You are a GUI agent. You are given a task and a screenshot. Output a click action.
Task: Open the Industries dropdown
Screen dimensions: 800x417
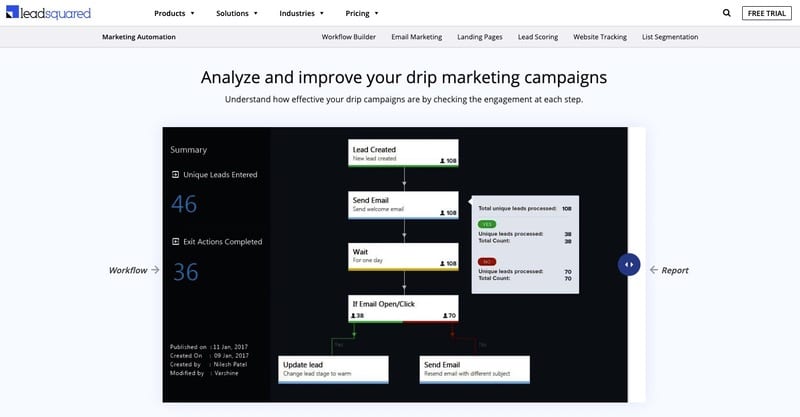click(302, 13)
